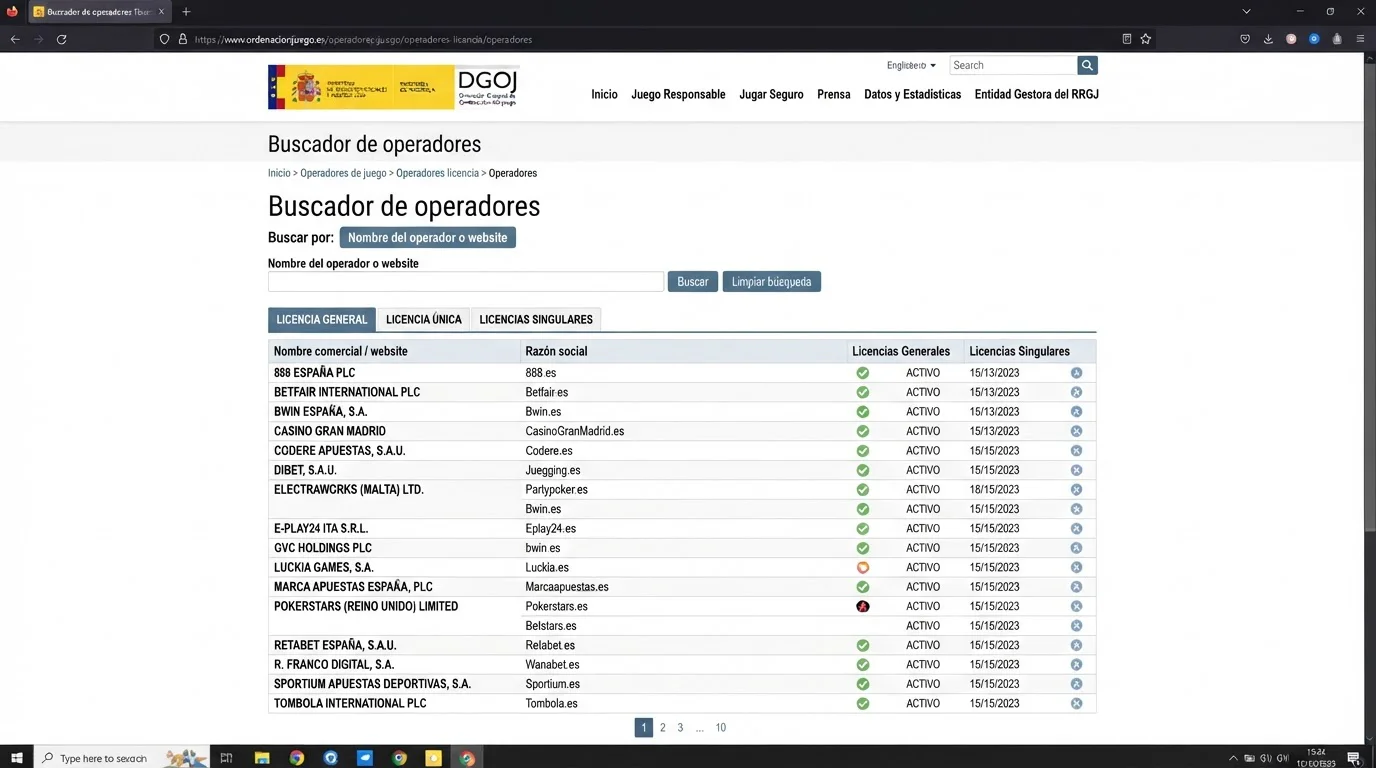This screenshot has width=1376, height=768.
Task: Click the end-of-row icon for GVC HOLDINGS PLC
Action: tap(1076, 548)
